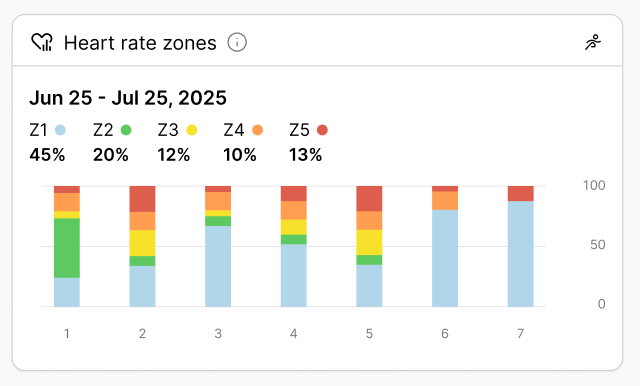Click the blue Z1 segment in bar 6
Image resolution: width=640 pixels, height=386 pixels.
pyautogui.click(x=445, y=258)
